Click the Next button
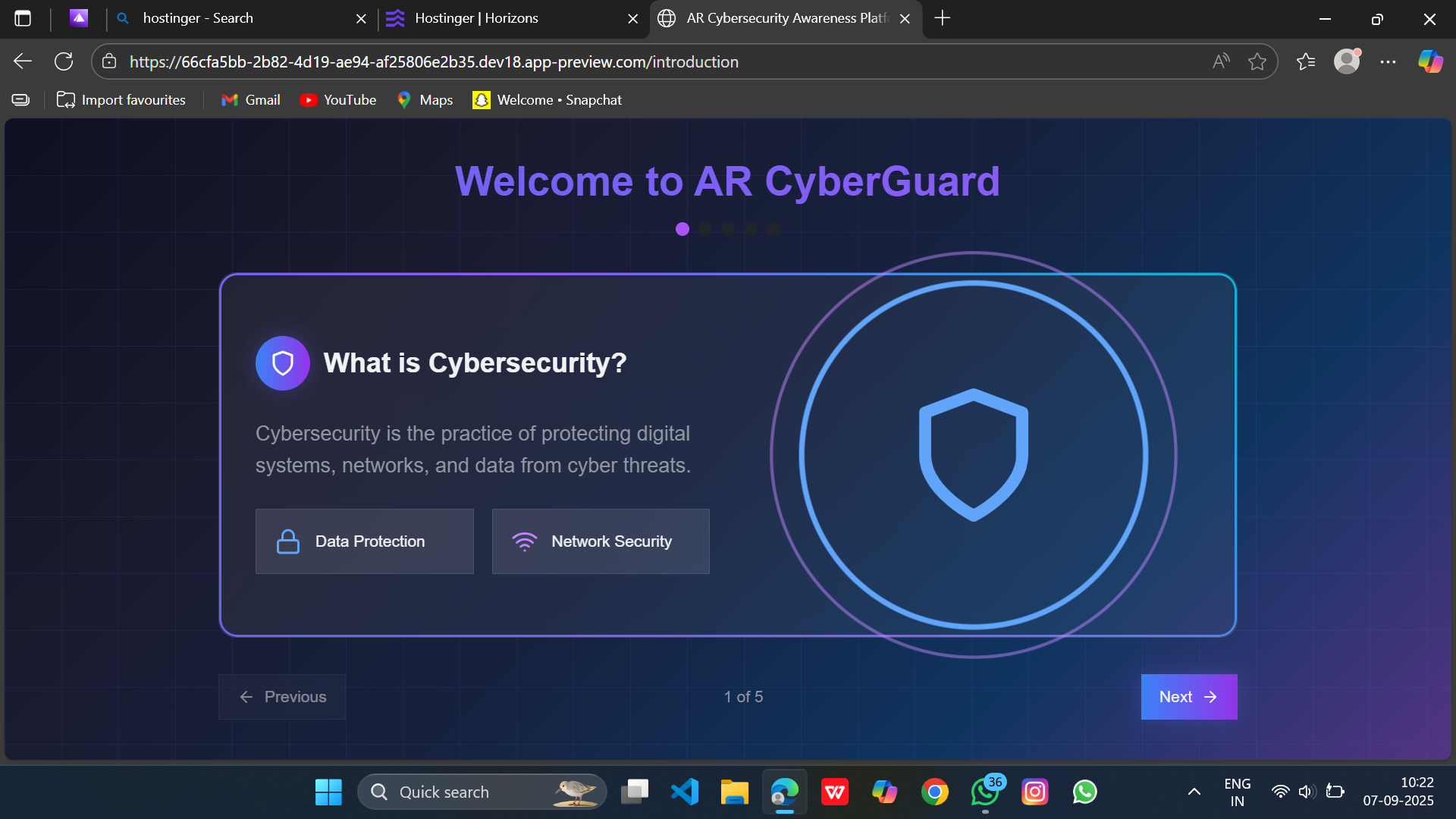Image resolution: width=1456 pixels, height=819 pixels. [x=1188, y=697]
